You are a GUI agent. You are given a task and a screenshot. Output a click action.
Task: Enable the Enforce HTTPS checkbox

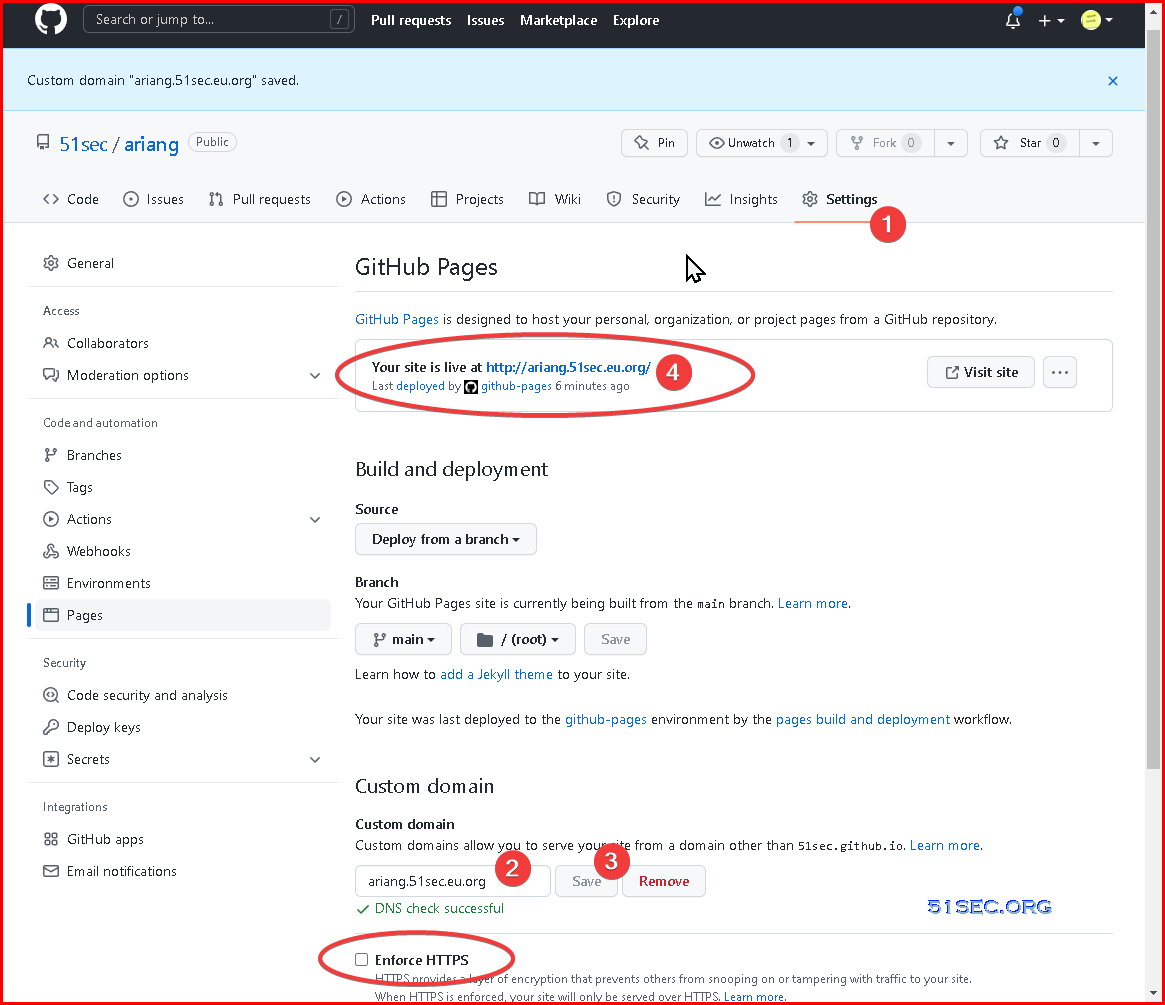[362, 960]
